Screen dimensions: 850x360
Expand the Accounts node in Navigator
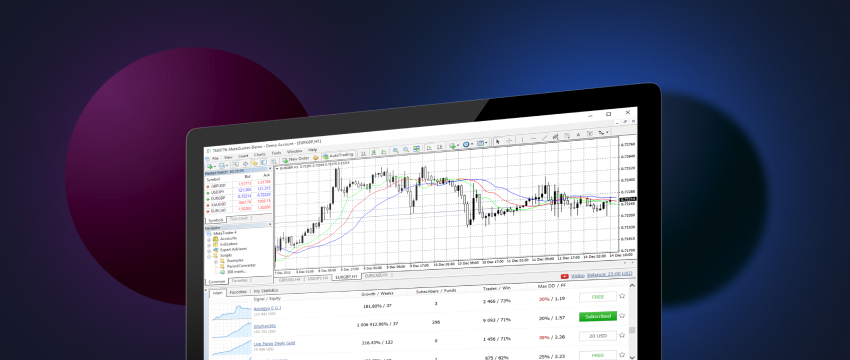(x=209, y=239)
